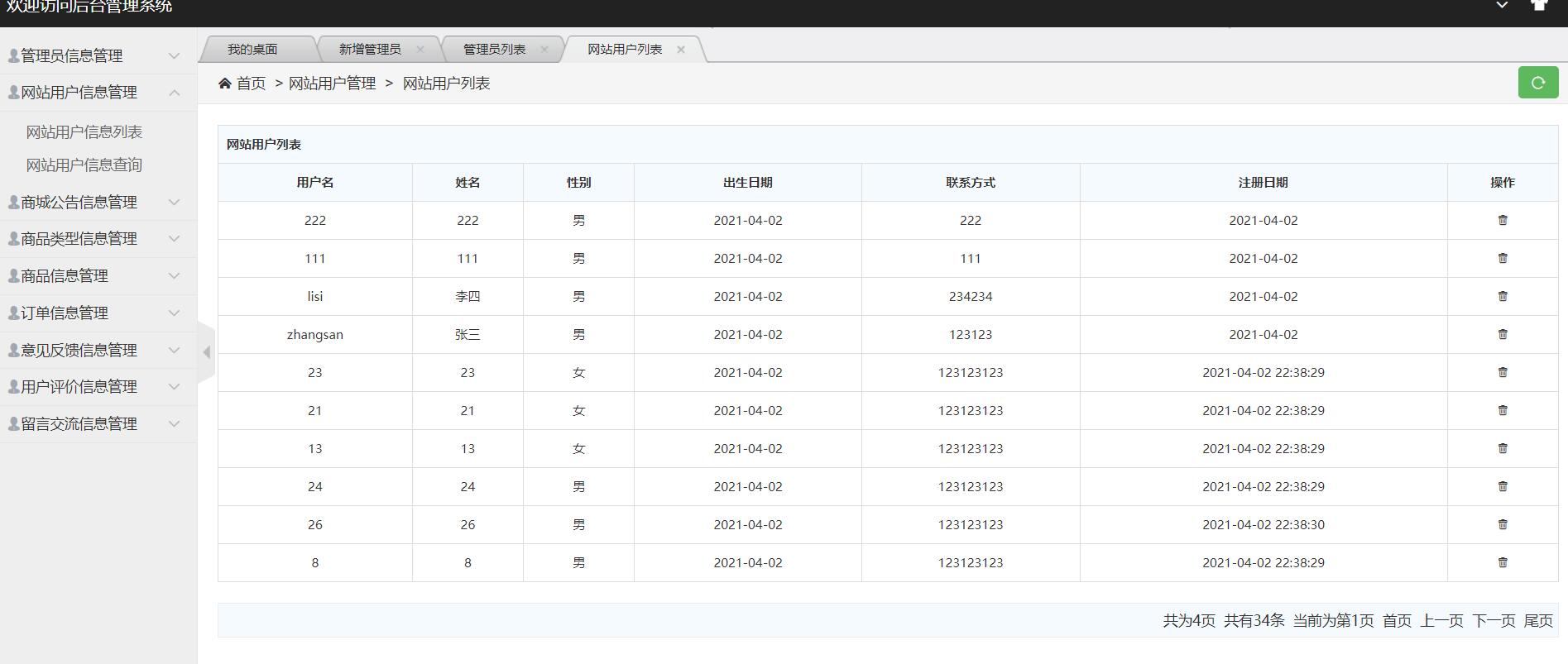
Task: Go to 首页 pagination link
Action: point(1397,621)
